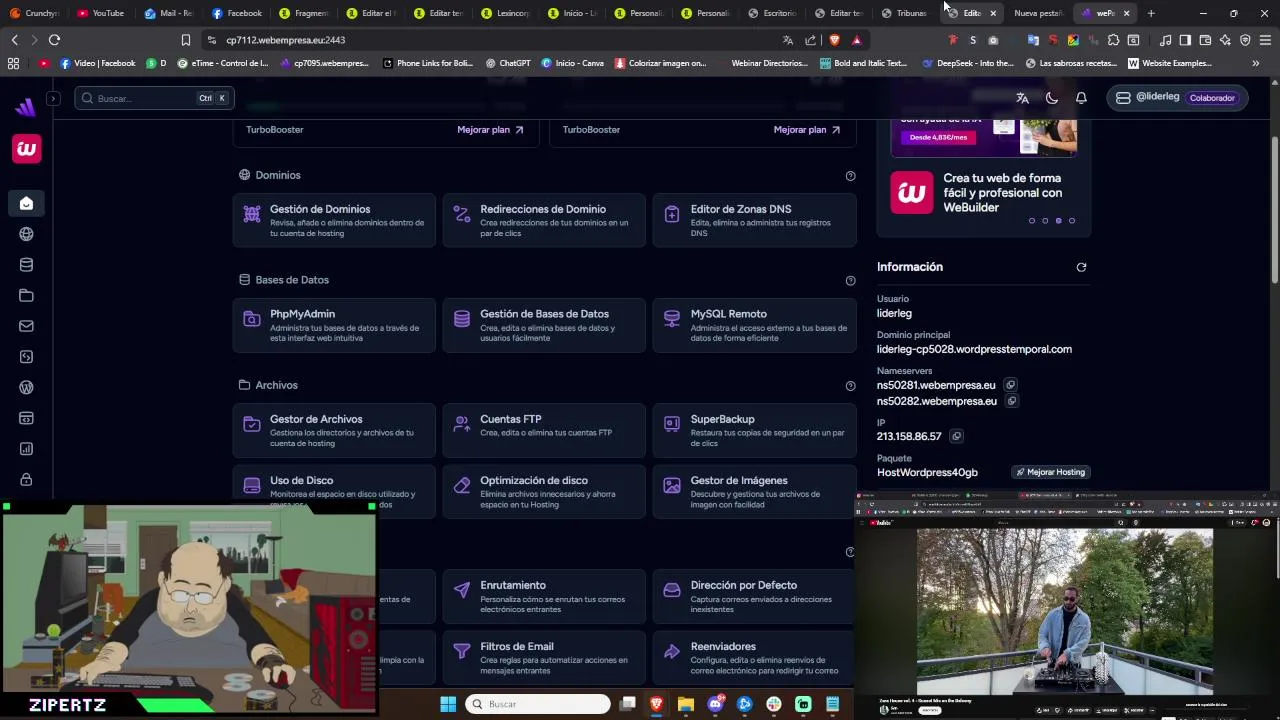Open Editor de Zonas DNS card

pos(755,220)
